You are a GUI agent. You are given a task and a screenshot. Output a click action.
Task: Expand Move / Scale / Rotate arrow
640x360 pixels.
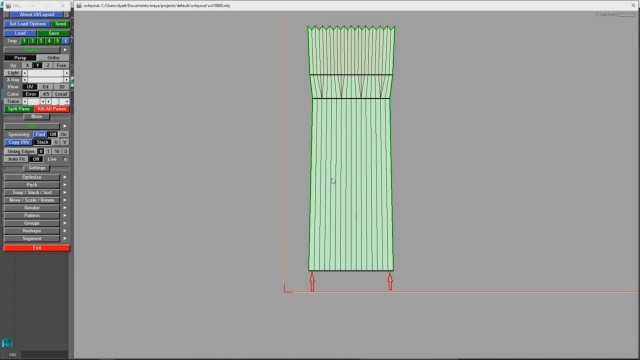pyautogui.click(x=65, y=200)
